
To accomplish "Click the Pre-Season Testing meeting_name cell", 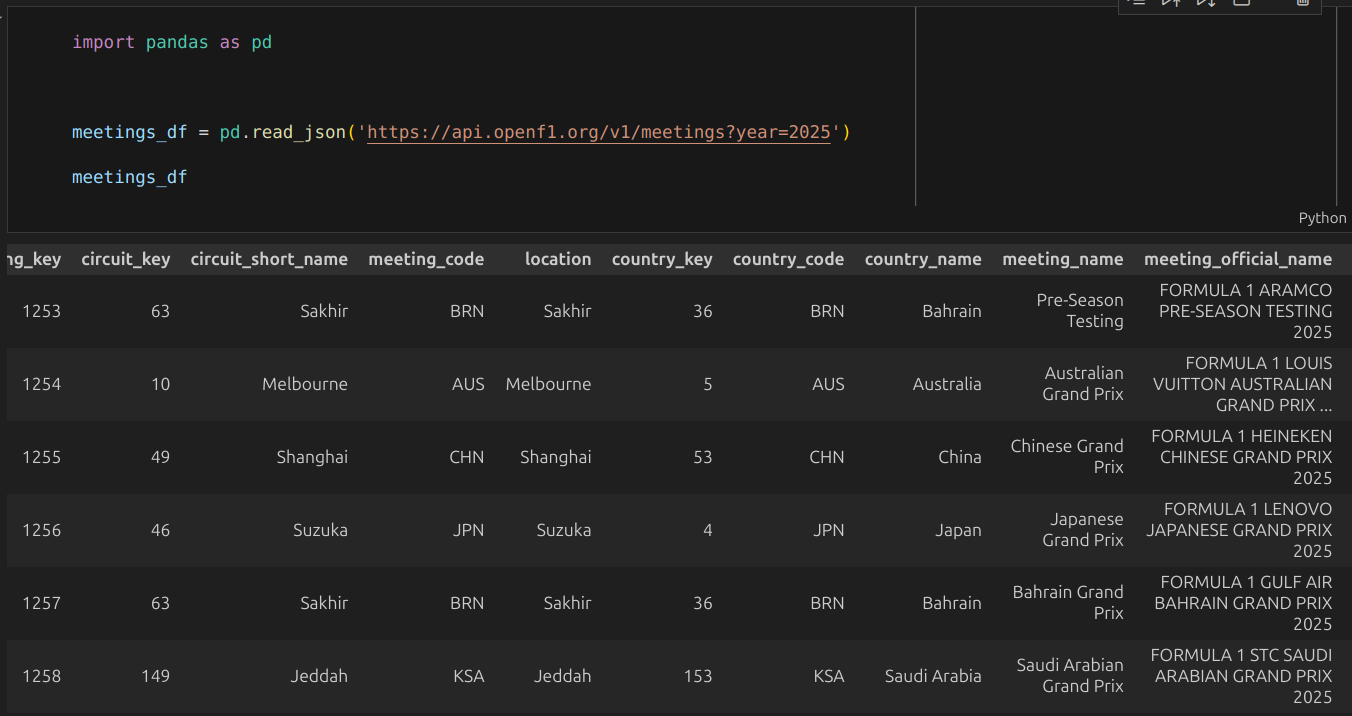I will pos(1080,311).
